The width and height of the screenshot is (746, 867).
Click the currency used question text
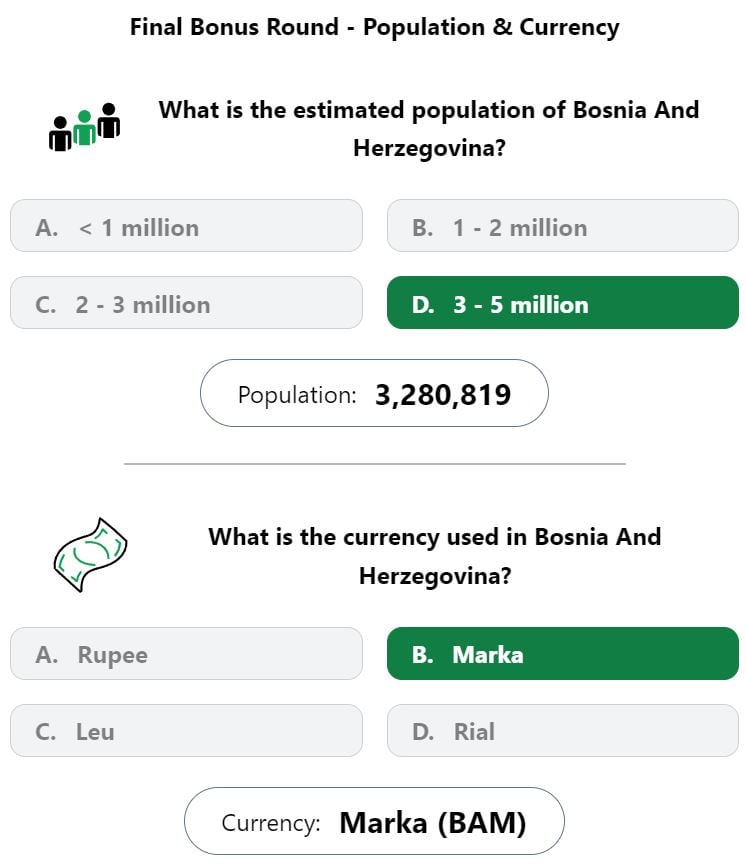coord(435,556)
